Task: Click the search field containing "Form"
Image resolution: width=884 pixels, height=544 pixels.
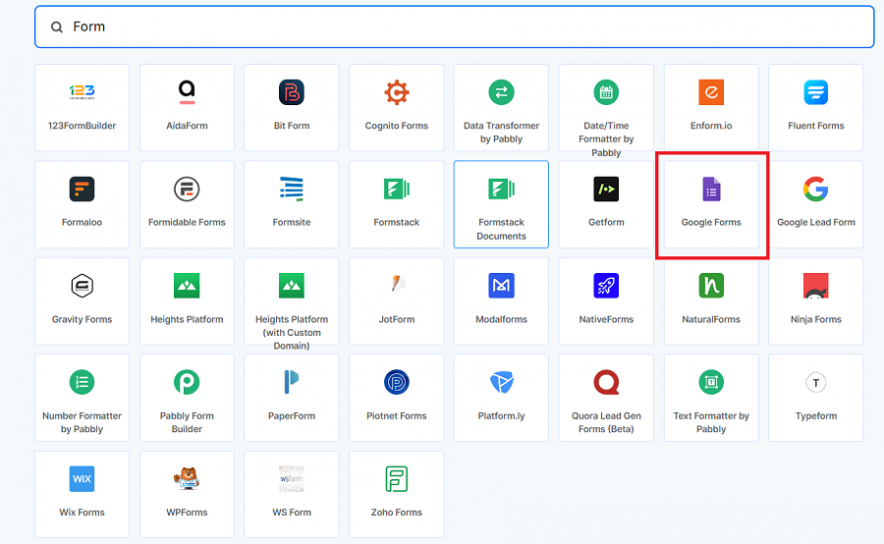Action: (454, 27)
